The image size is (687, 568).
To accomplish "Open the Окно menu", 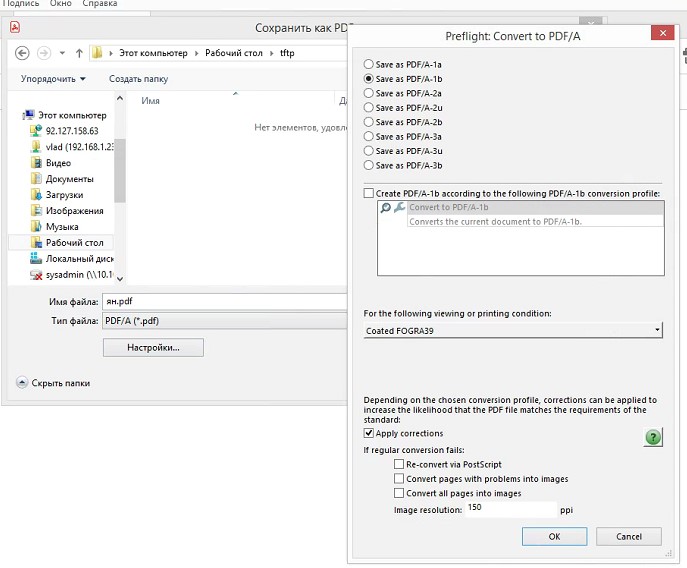I will [x=60, y=4].
